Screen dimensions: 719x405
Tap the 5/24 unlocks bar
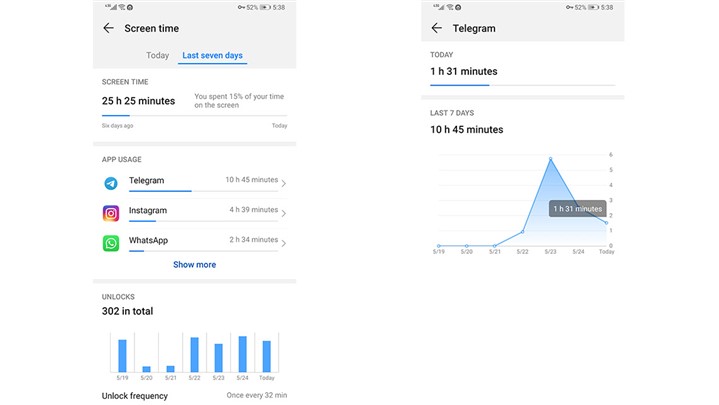[x=242, y=354]
